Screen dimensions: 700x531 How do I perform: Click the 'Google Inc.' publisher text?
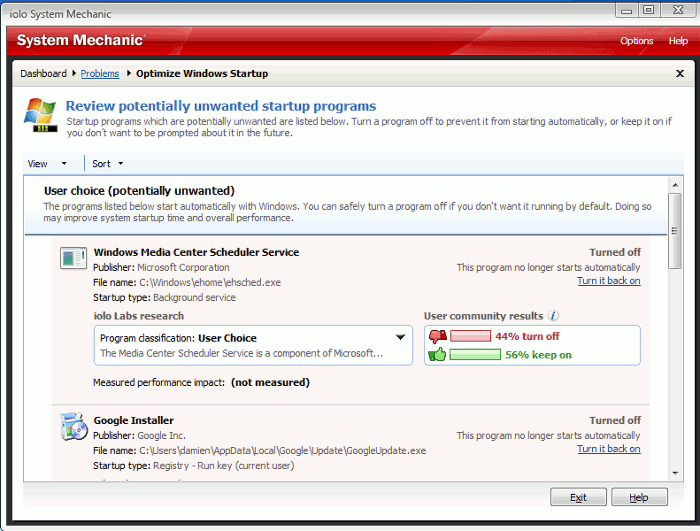click(161, 435)
